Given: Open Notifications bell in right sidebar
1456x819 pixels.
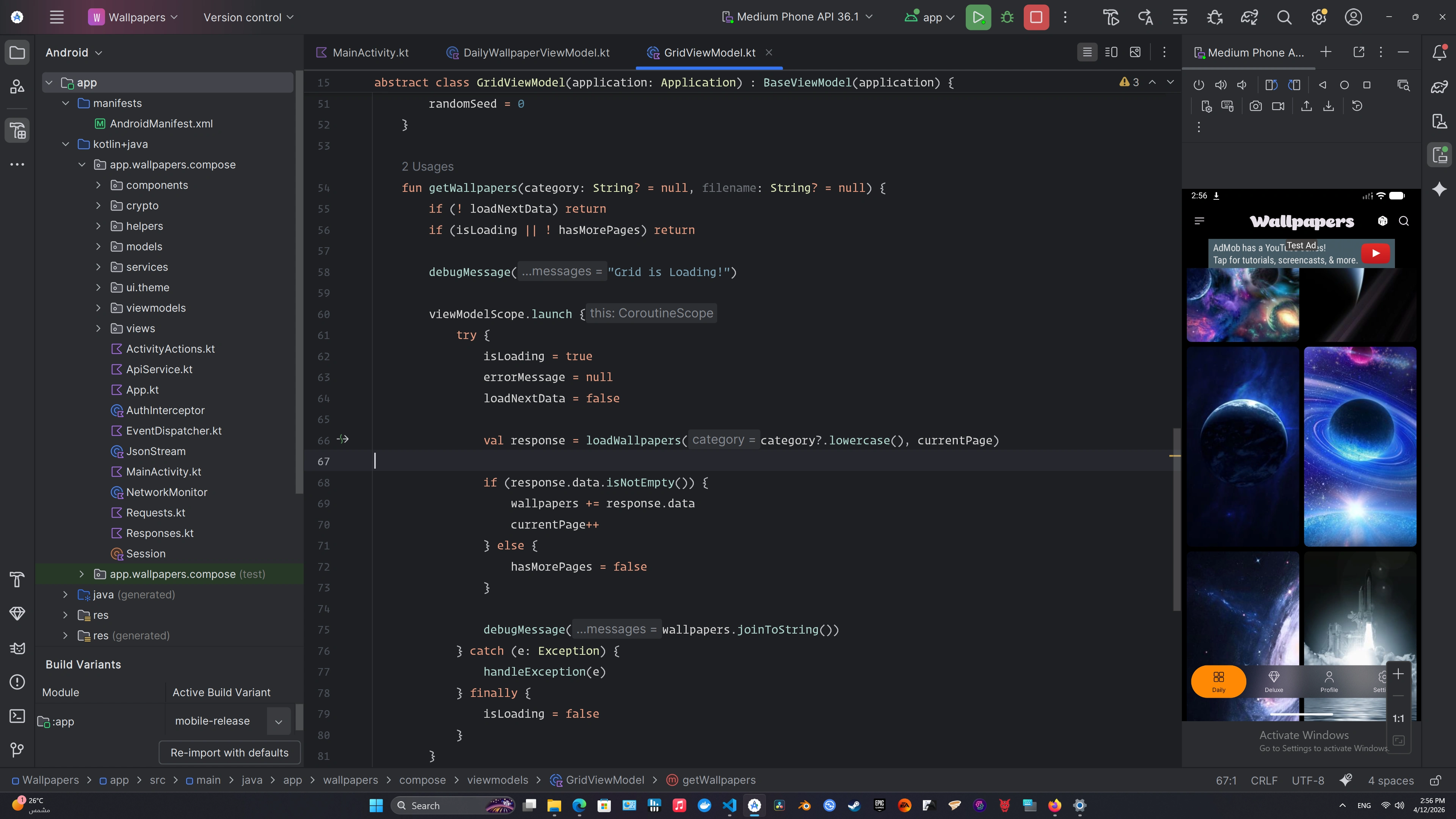Looking at the screenshot, I should (1439, 53).
